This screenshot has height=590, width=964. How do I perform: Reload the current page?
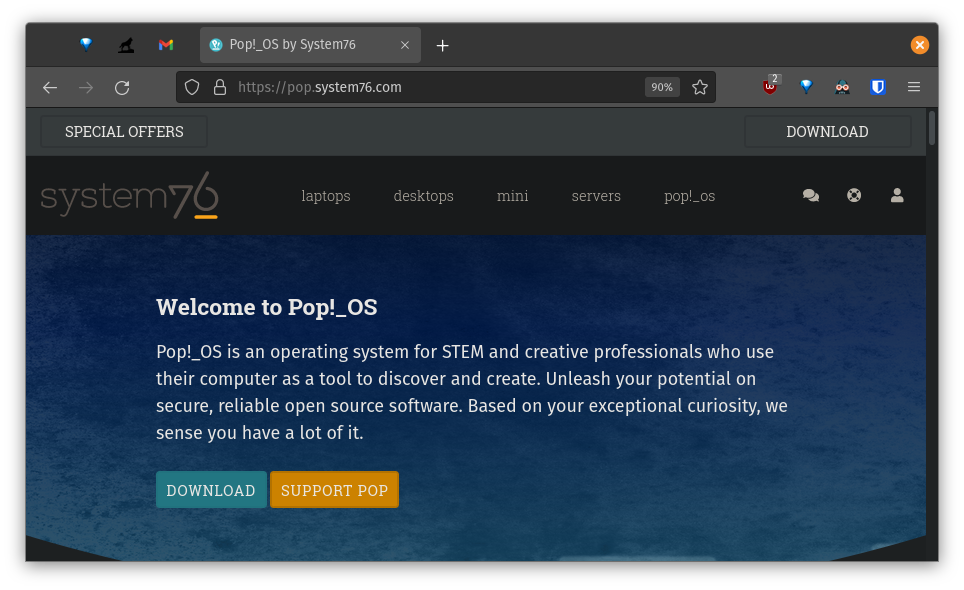coord(122,88)
